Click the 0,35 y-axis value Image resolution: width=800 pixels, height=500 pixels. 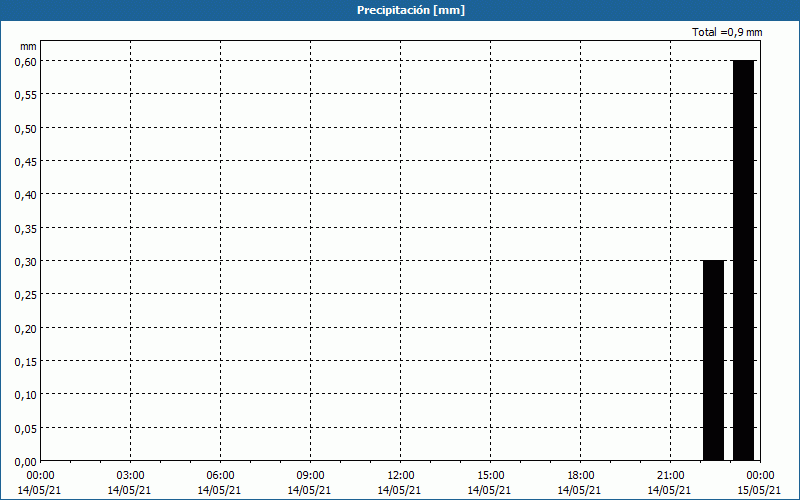coord(26,229)
